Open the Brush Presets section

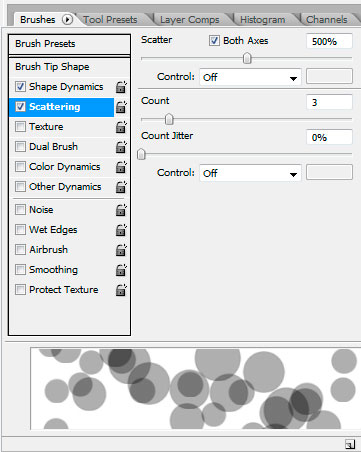(x=69, y=44)
